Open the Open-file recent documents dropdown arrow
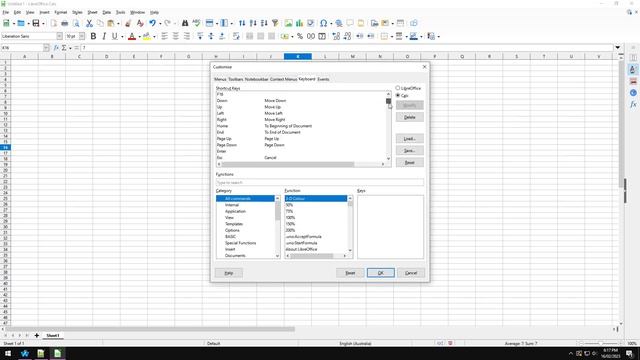The width and height of the screenshot is (640, 360). click(28, 23)
